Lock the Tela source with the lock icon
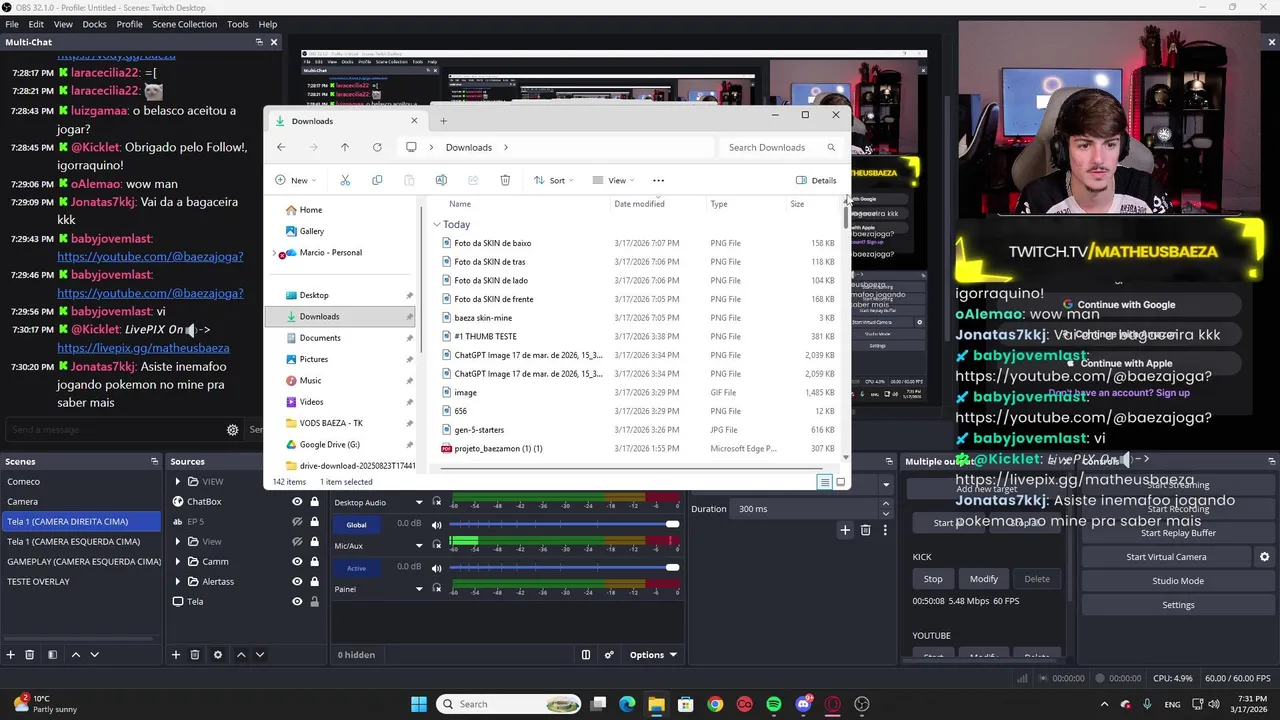 [x=314, y=602]
